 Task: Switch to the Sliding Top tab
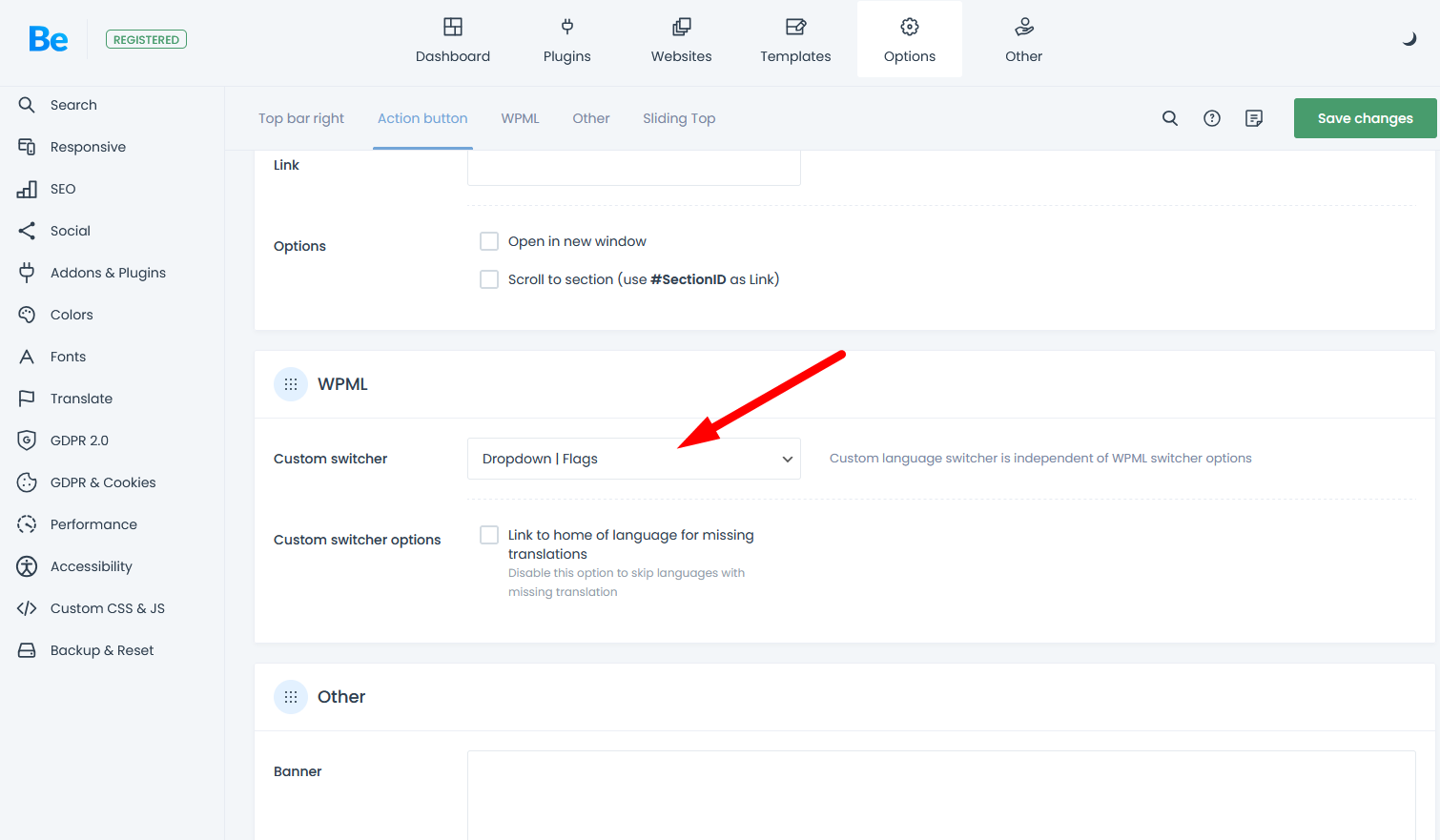coord(678,118)
